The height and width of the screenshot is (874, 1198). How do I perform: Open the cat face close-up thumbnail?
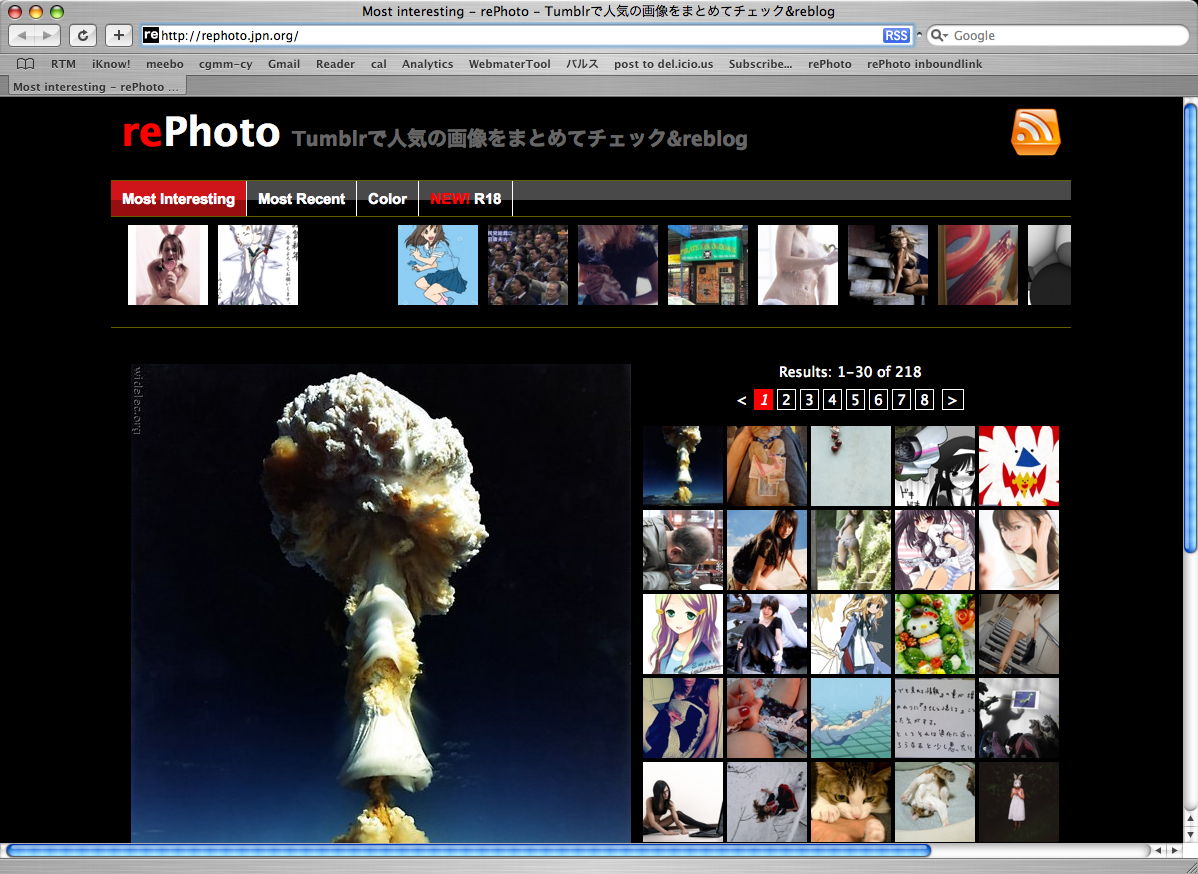pos(851,802)
